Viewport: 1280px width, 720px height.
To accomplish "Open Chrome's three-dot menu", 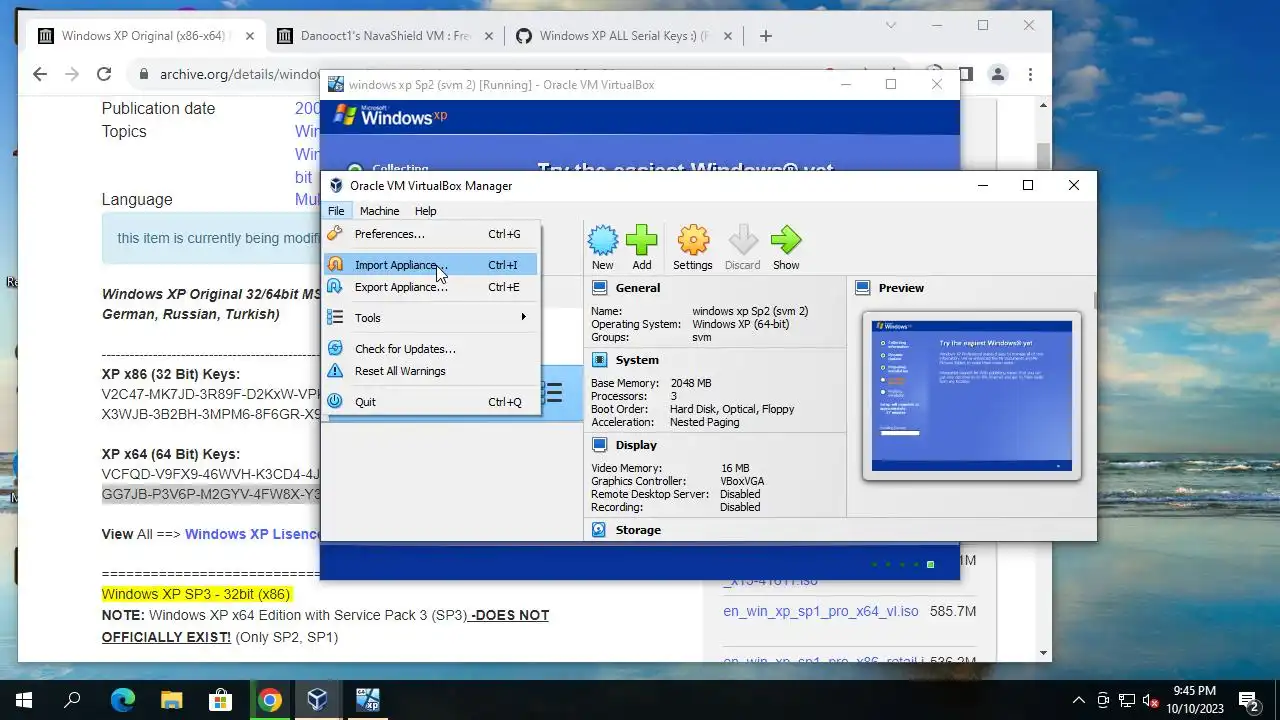I will [x=1030, y=74].
